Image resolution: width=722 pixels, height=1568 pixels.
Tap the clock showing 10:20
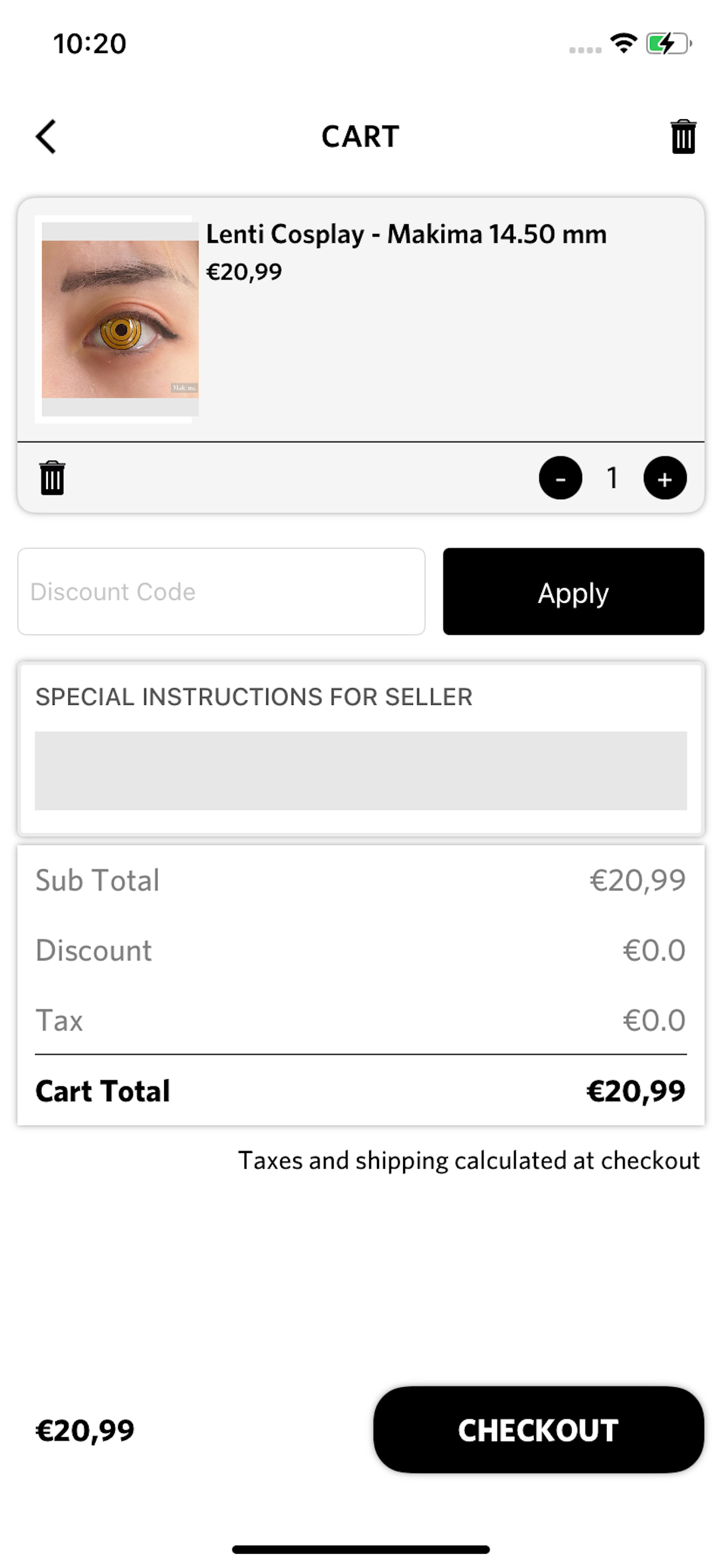[90, 44]
